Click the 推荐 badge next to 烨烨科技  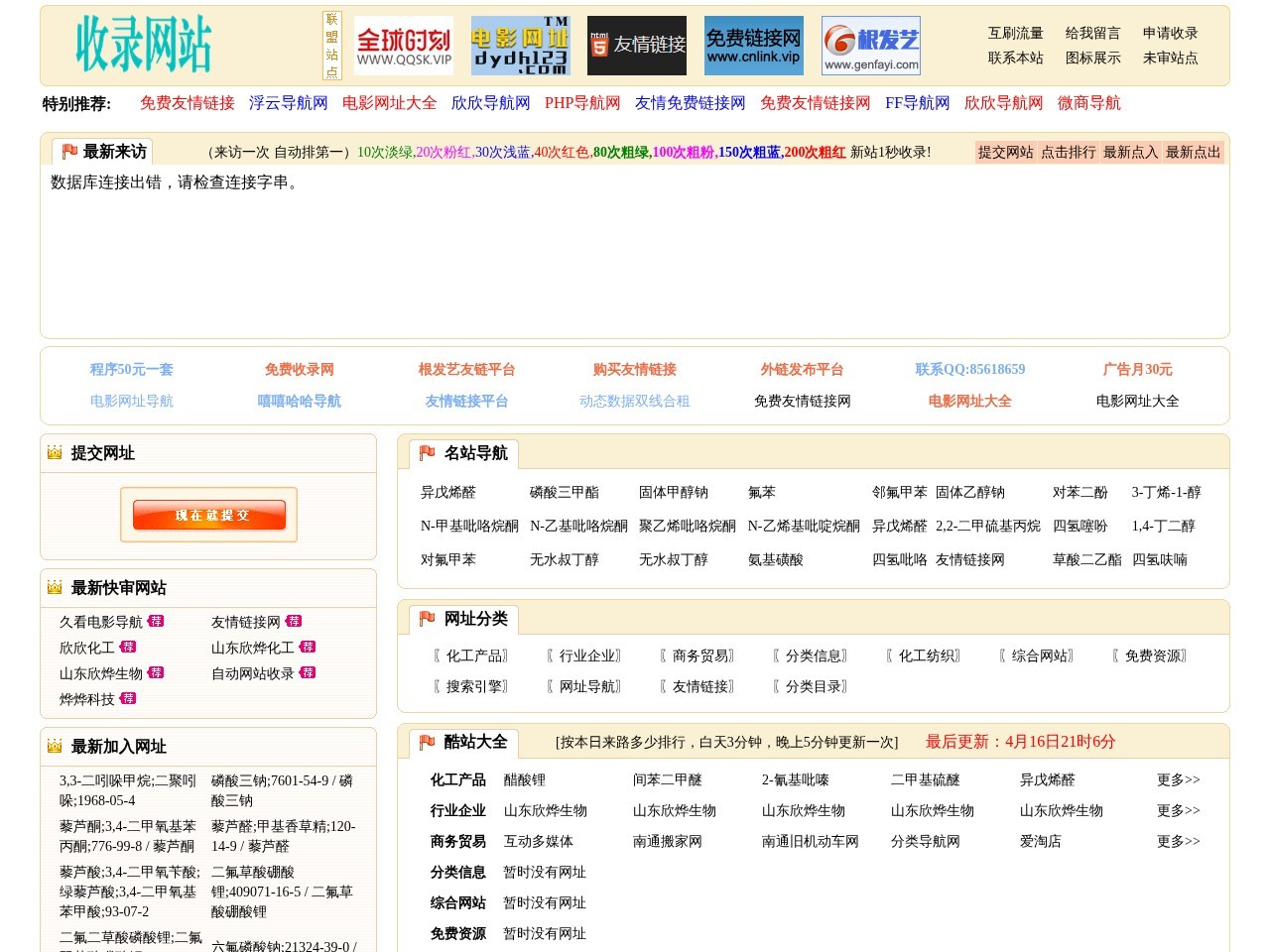[x=128, y=698]
